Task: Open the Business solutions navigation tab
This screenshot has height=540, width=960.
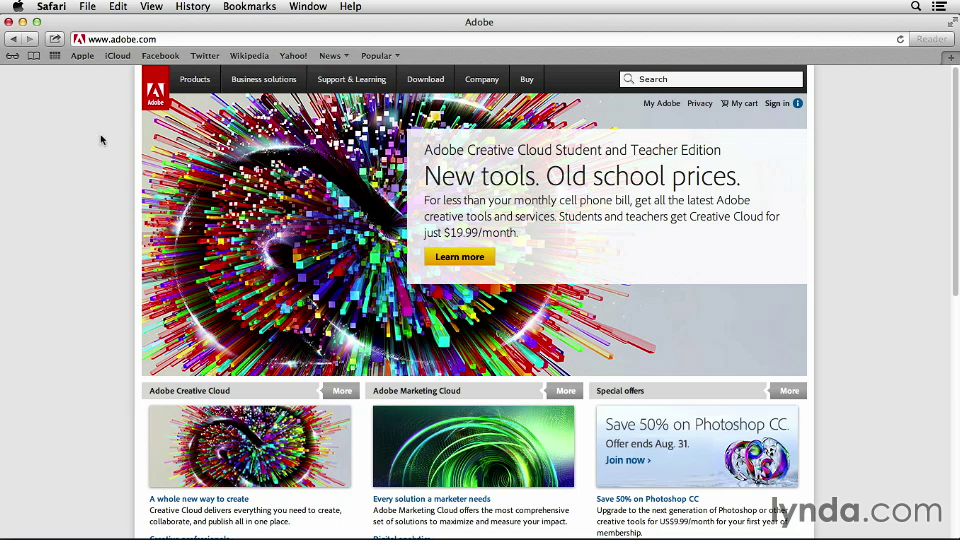Action: pyautogui.click(x=264, y=79)
